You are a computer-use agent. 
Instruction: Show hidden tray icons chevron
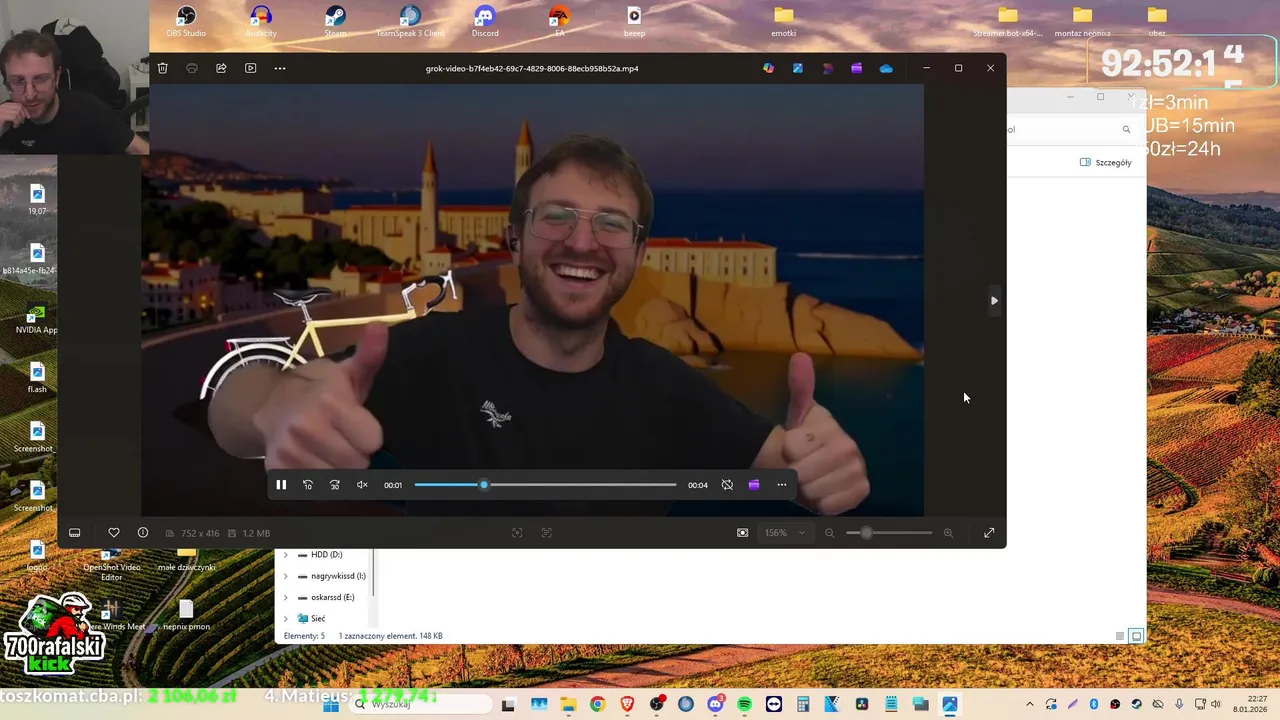(x=1029, y=704)
